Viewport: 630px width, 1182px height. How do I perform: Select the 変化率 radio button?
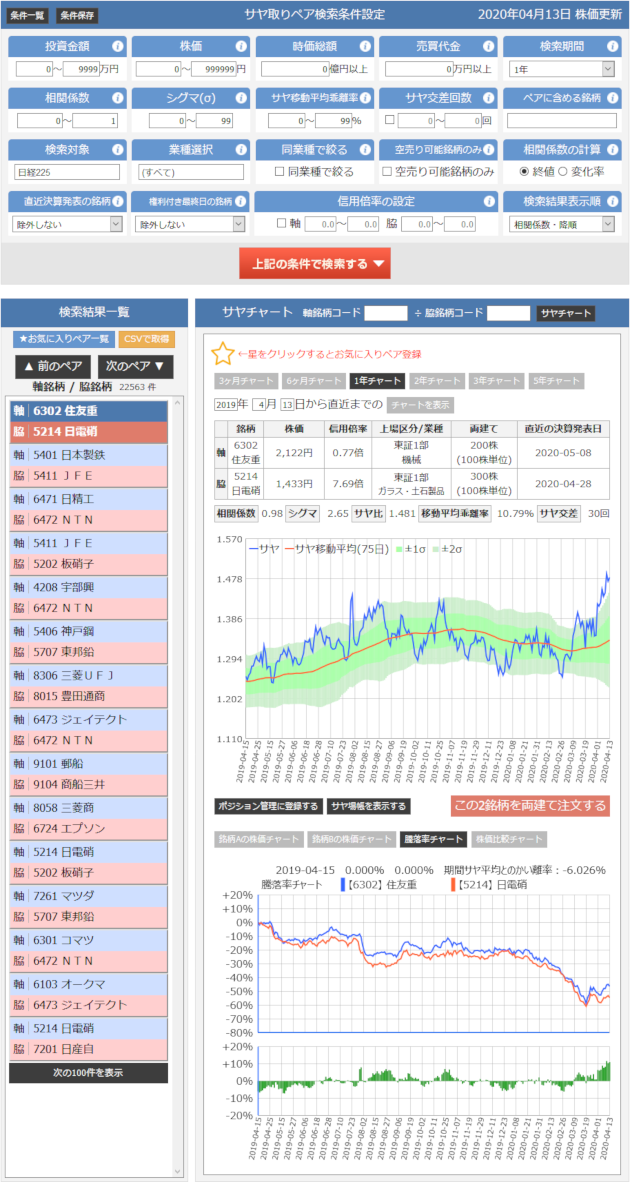point(564,172)
